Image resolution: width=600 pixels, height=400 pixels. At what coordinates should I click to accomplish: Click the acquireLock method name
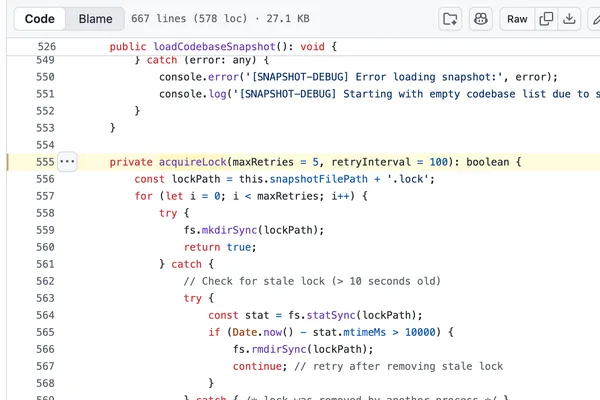193,162
